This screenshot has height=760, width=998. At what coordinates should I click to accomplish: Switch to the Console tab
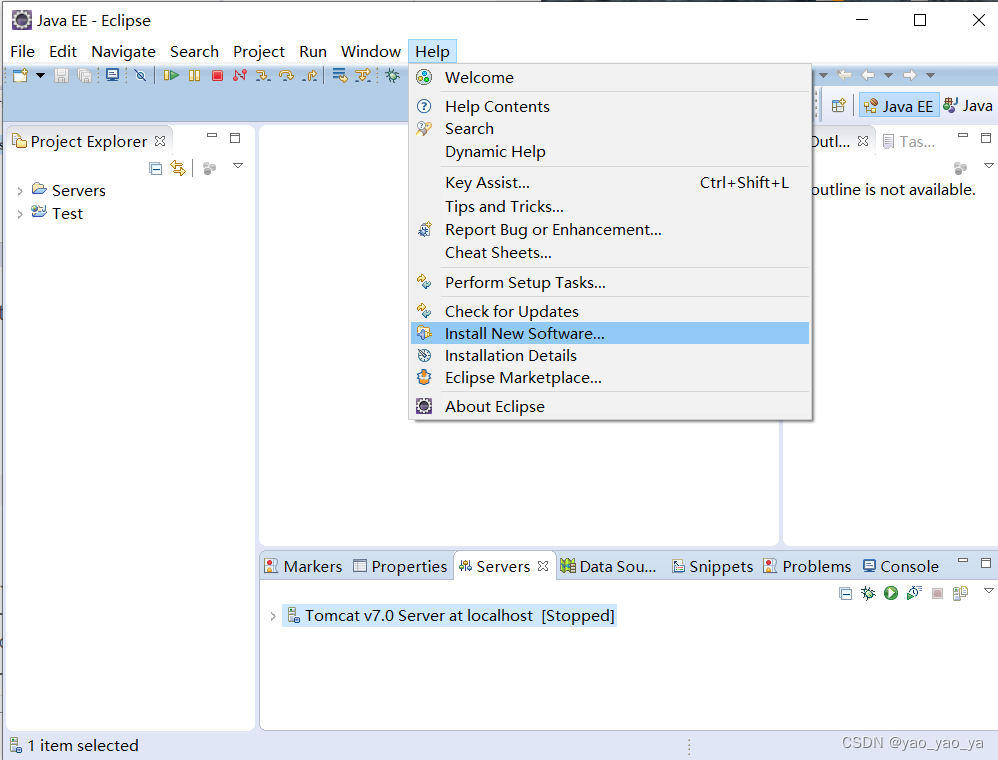901,566
